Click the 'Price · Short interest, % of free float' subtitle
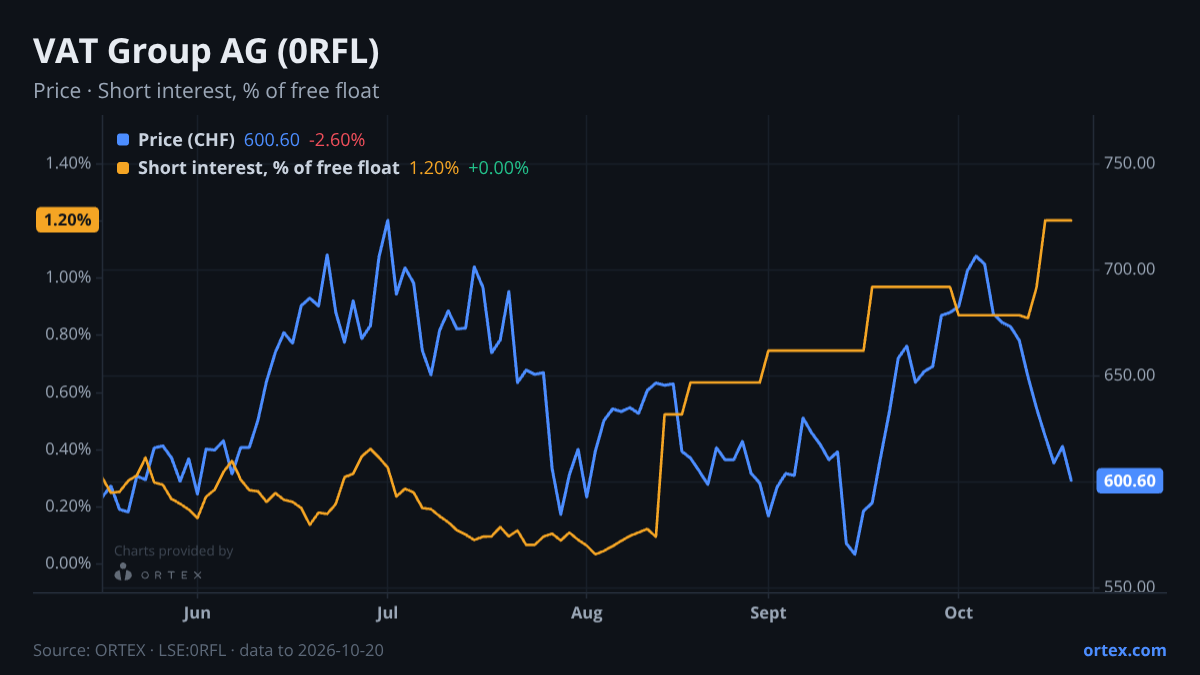Viewport: 1200px width, 675px height. coord(206,91)
